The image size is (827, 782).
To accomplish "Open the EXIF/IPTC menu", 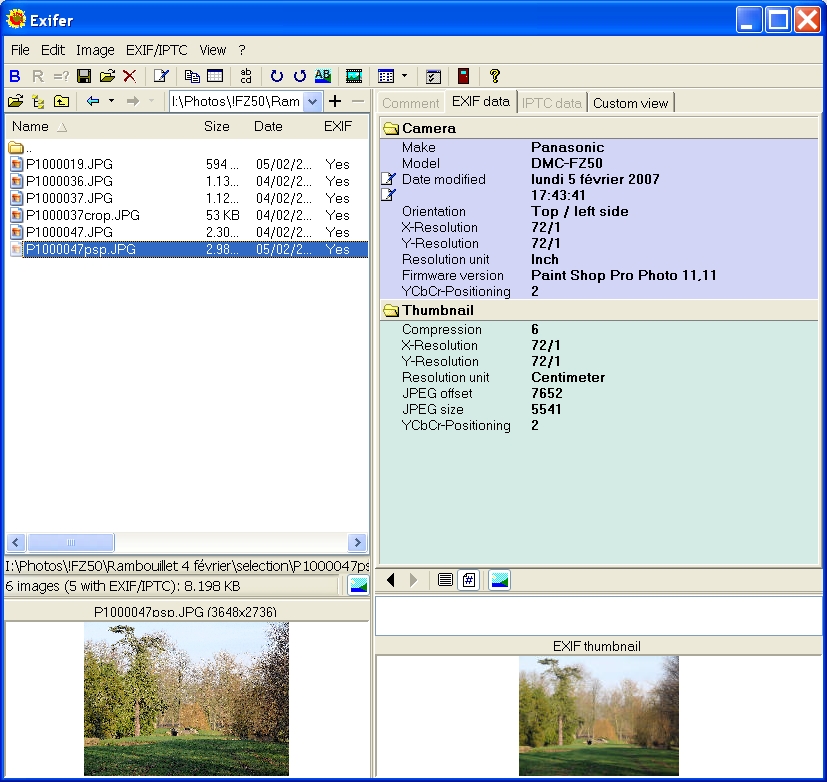I will click(157, 50).
